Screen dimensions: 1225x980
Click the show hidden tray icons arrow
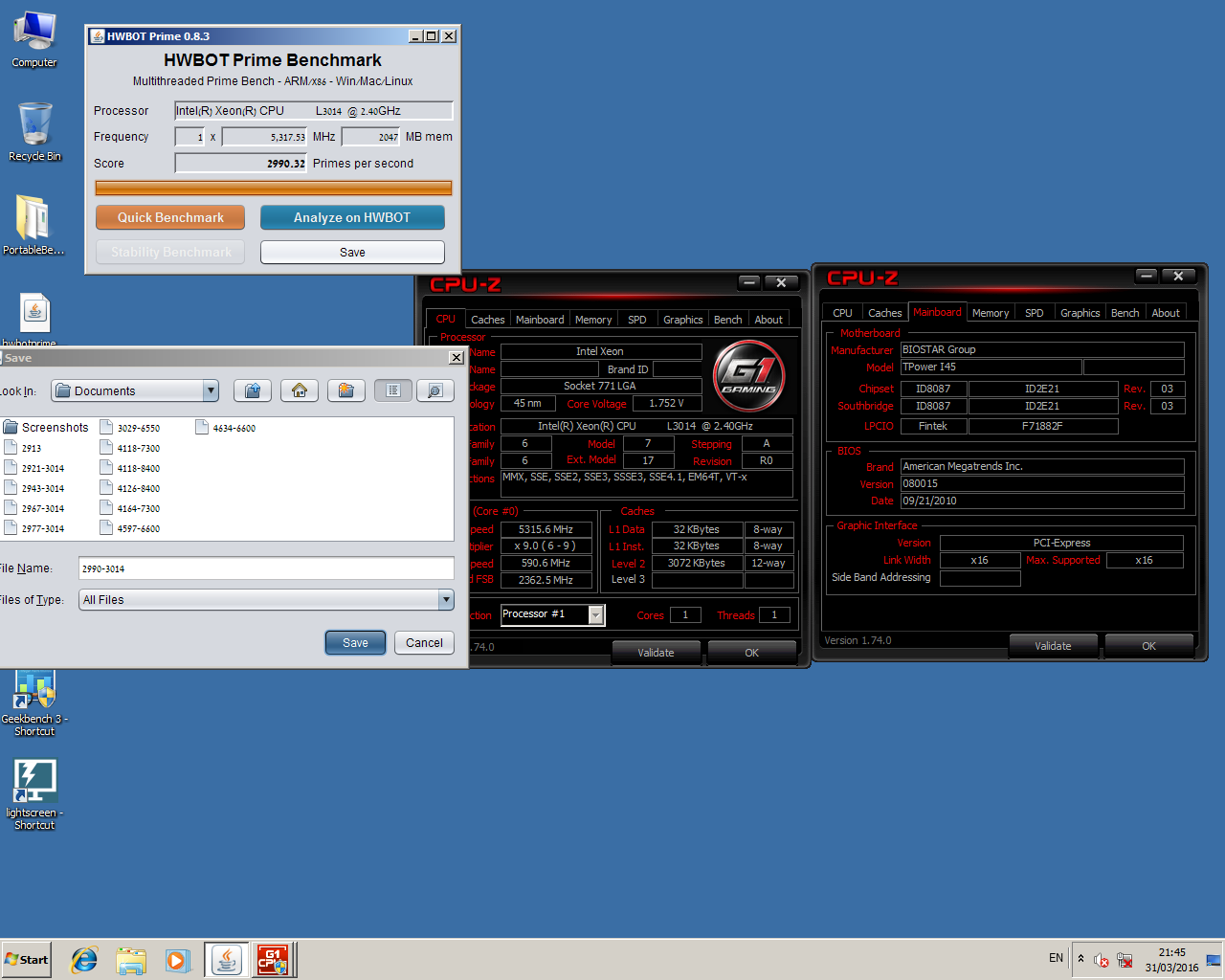coord(1080,959)
